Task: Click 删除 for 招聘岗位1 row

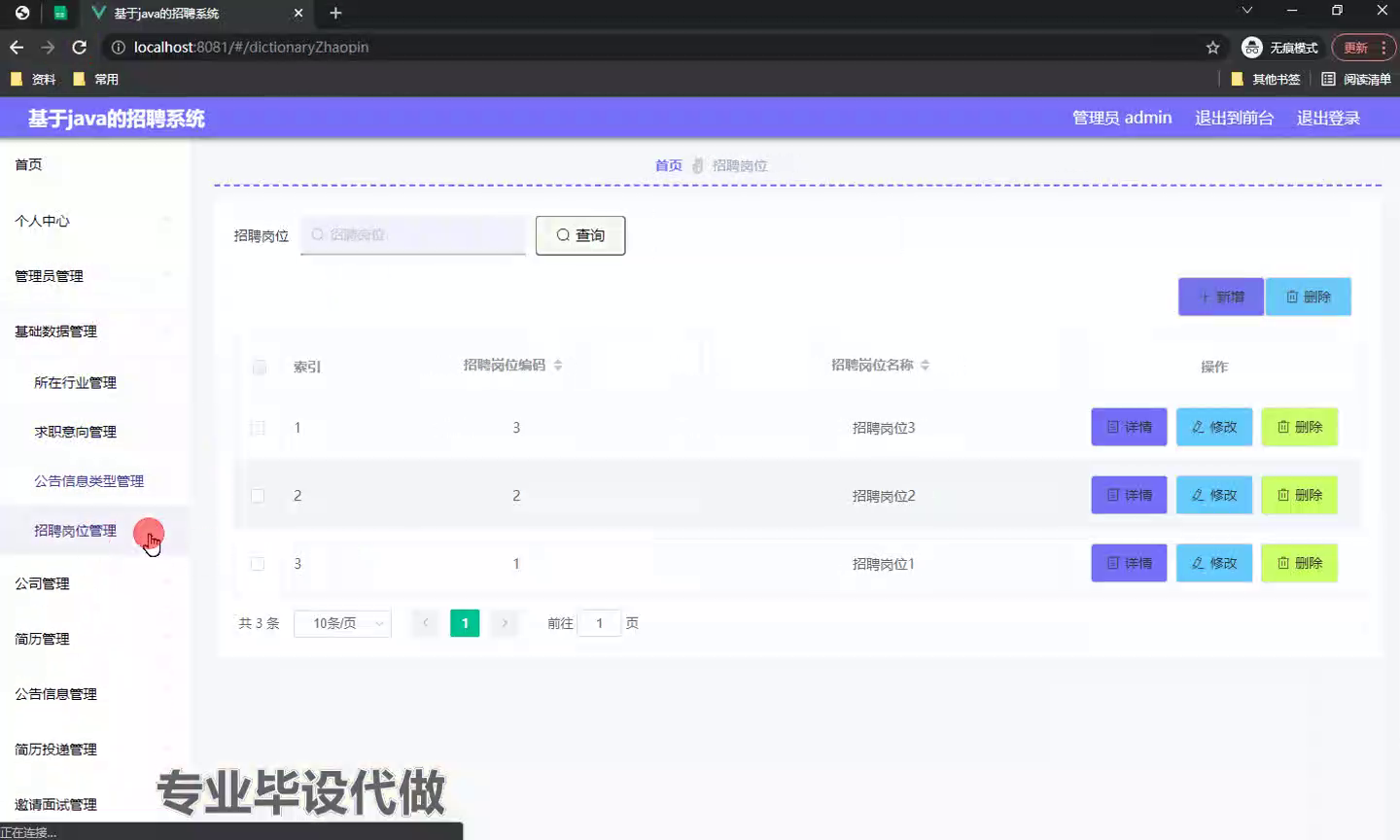Action: pos(1300,563)
